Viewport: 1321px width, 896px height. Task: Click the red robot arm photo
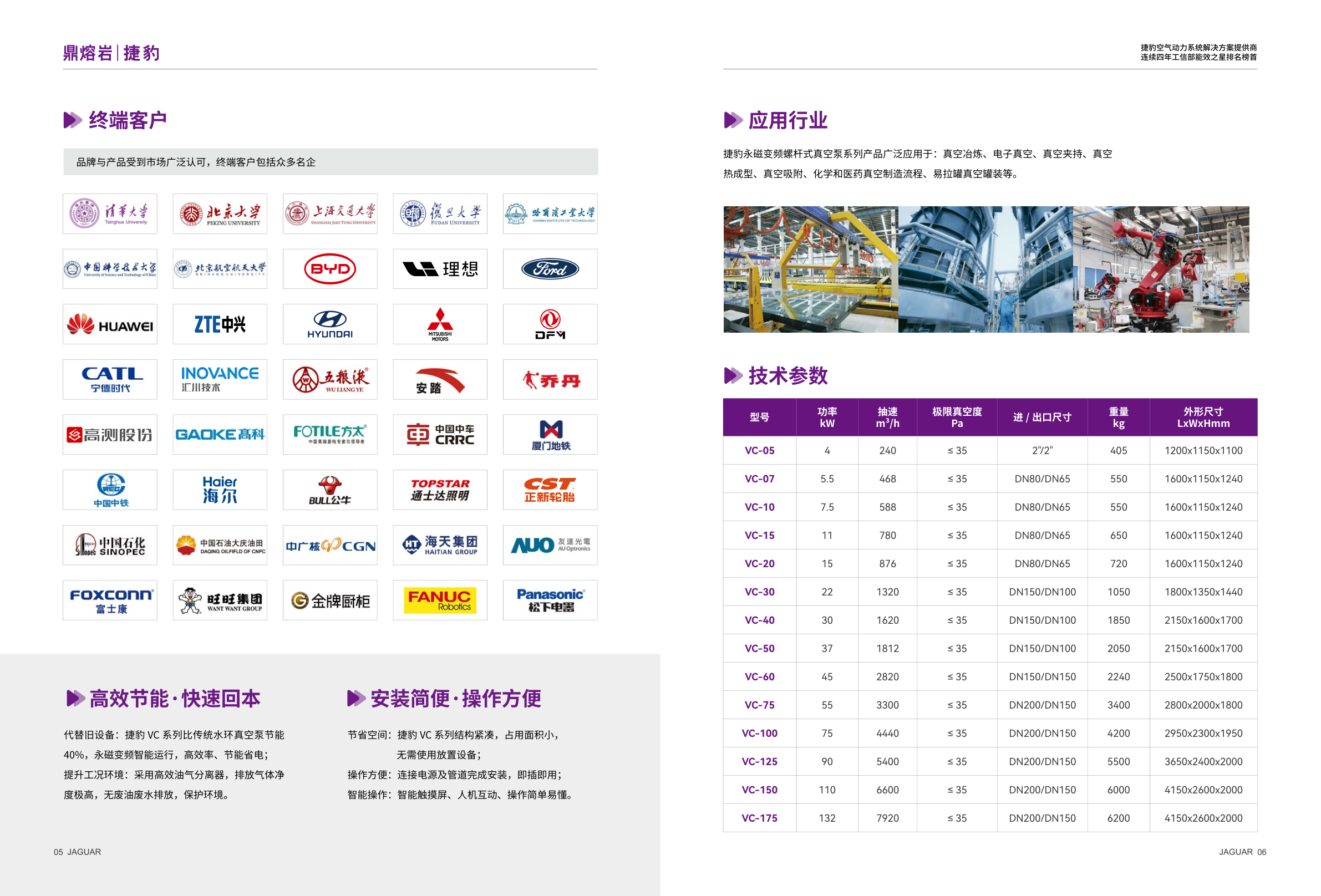click(x=1161, y=269)
